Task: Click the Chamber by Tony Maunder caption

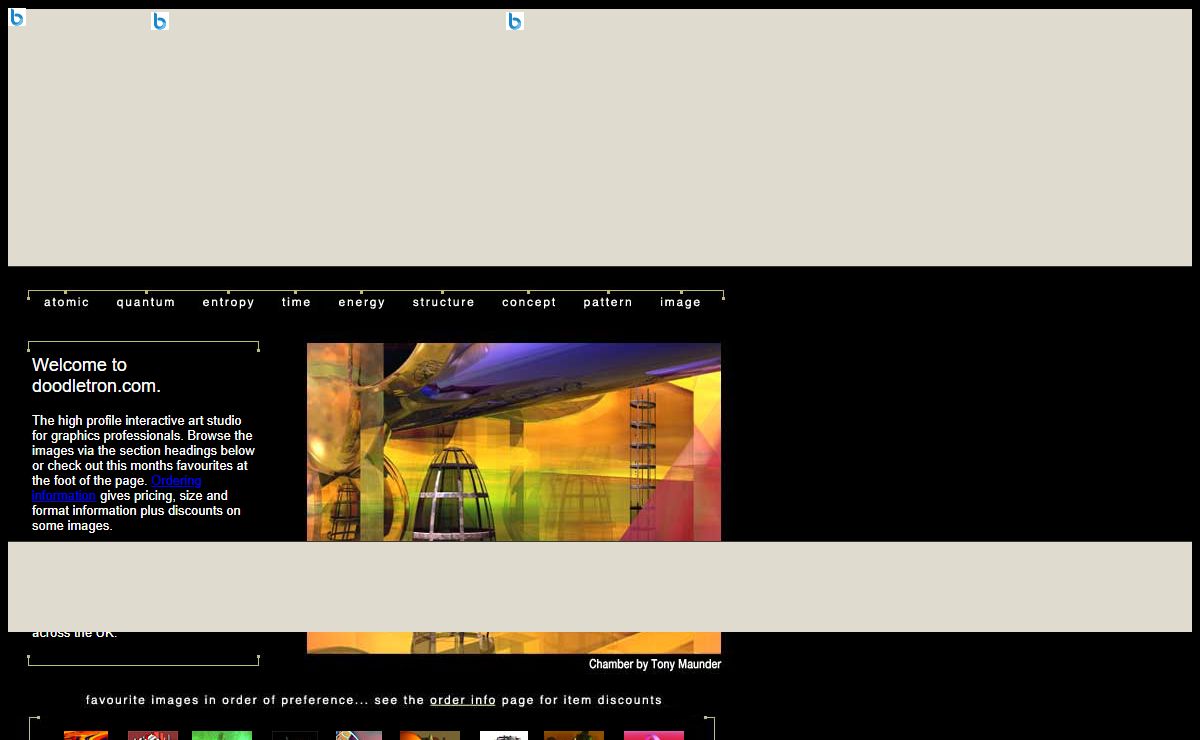Action: (x=654, y=664)
